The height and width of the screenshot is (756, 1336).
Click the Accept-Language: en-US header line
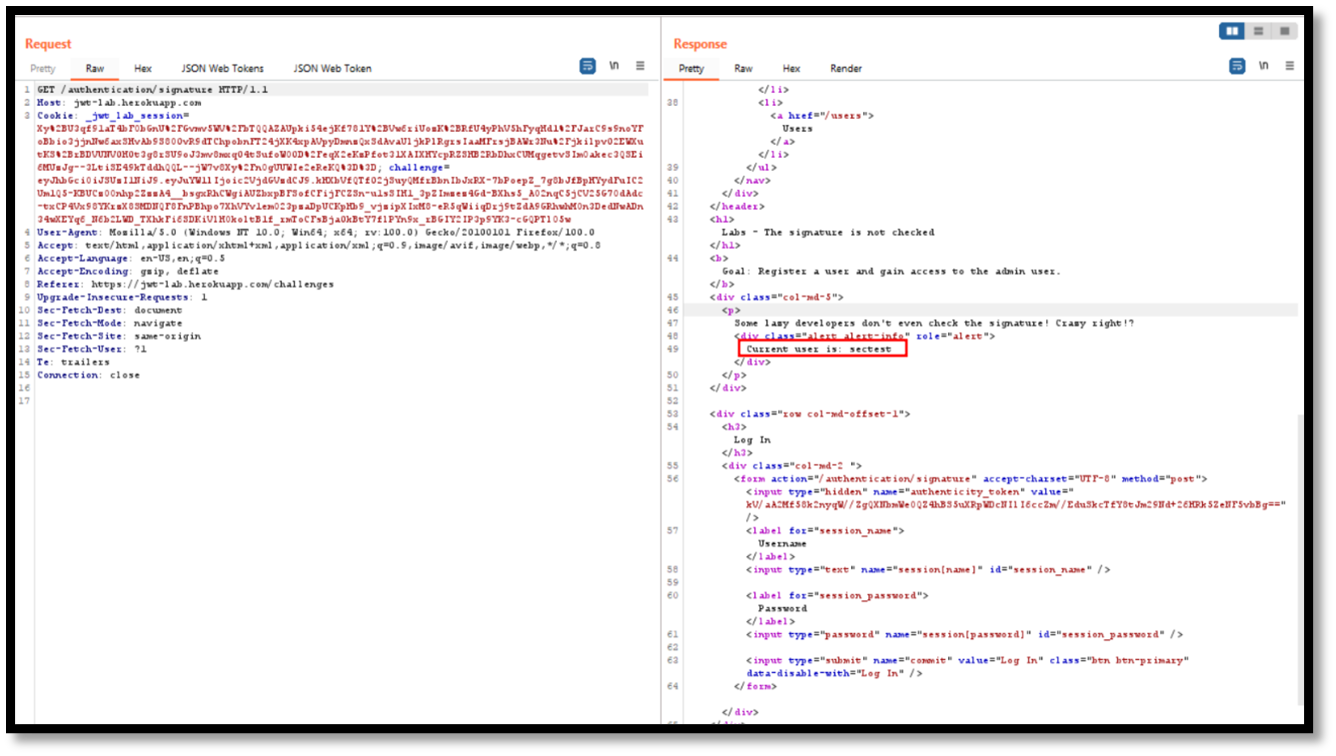click(x=131, y=258)
